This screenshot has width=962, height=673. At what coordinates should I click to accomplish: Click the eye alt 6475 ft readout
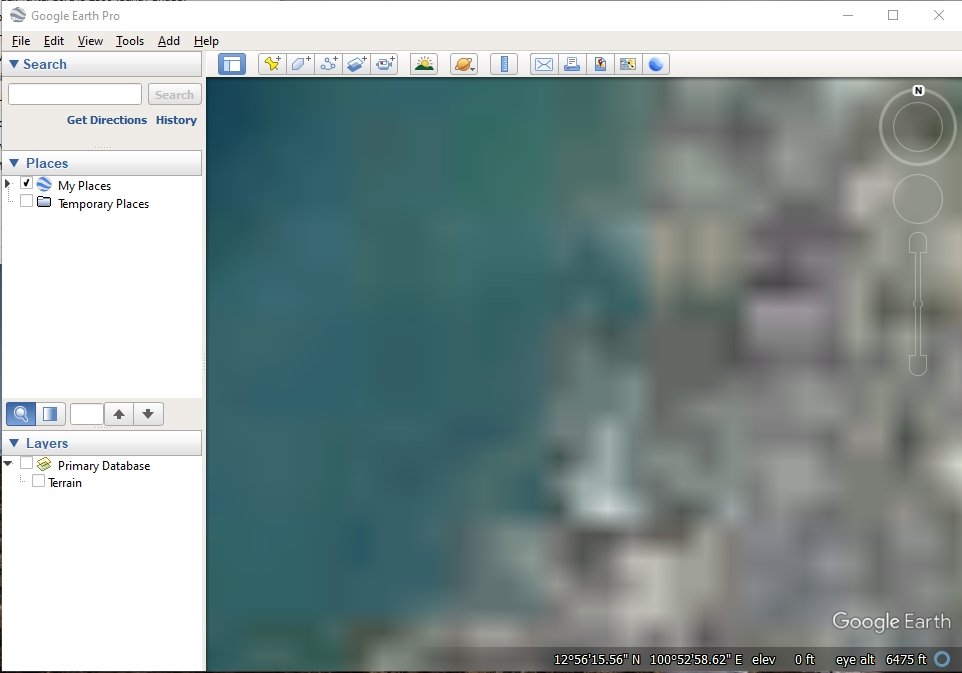881,660
